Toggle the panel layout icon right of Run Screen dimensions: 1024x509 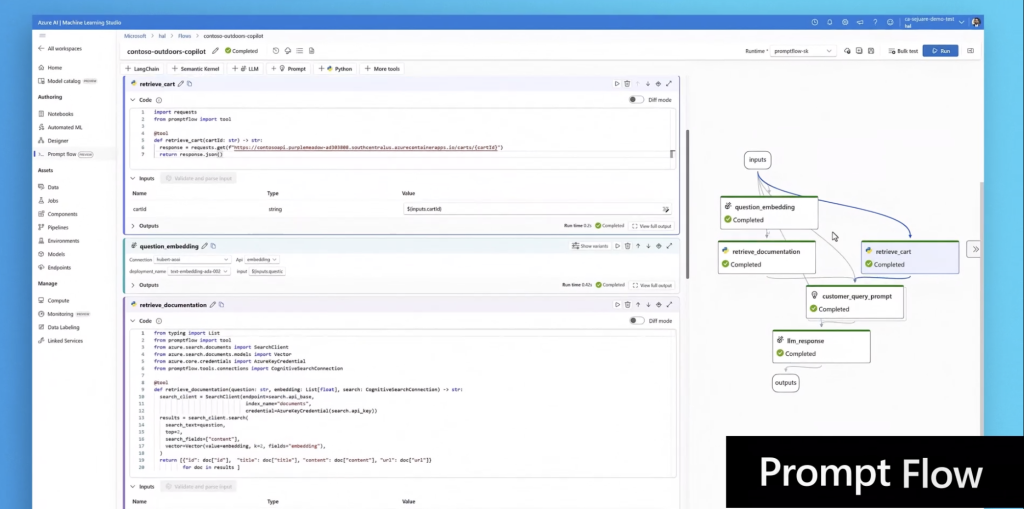click(x=970, y=51)
